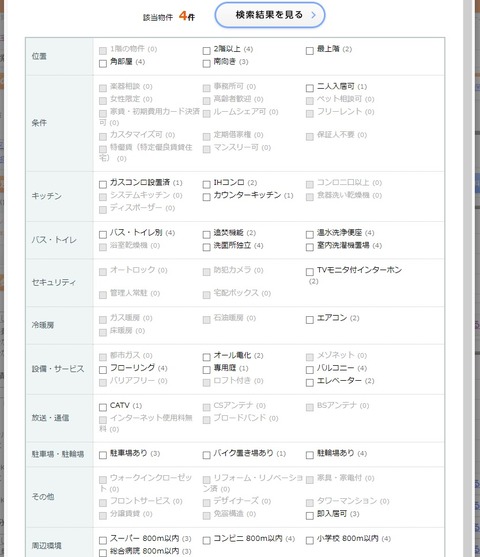Image resolution: width=480 pixels, height=557 pixels.
Task: Enable the 南向き checkbox
Action: [x=206, y=64]
